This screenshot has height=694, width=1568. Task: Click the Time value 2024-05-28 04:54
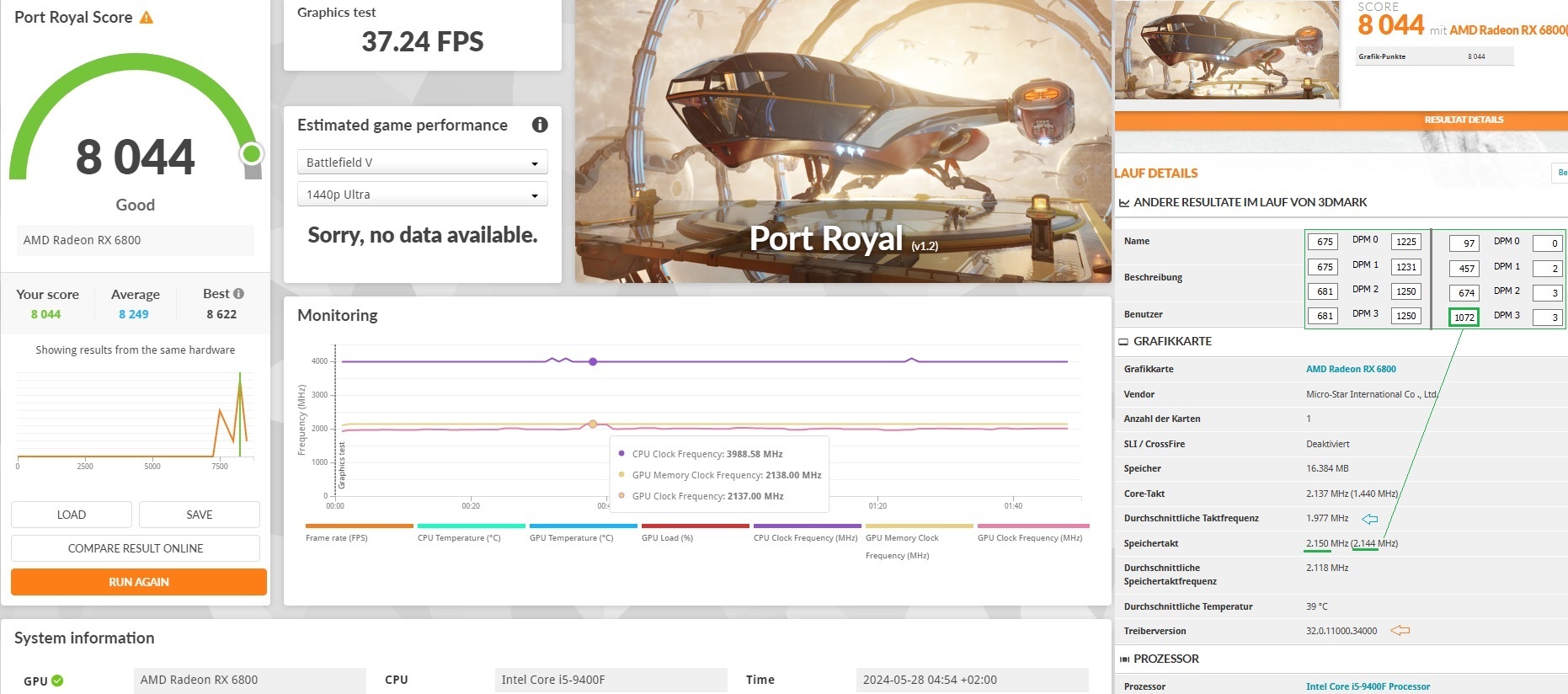point(972,680)
